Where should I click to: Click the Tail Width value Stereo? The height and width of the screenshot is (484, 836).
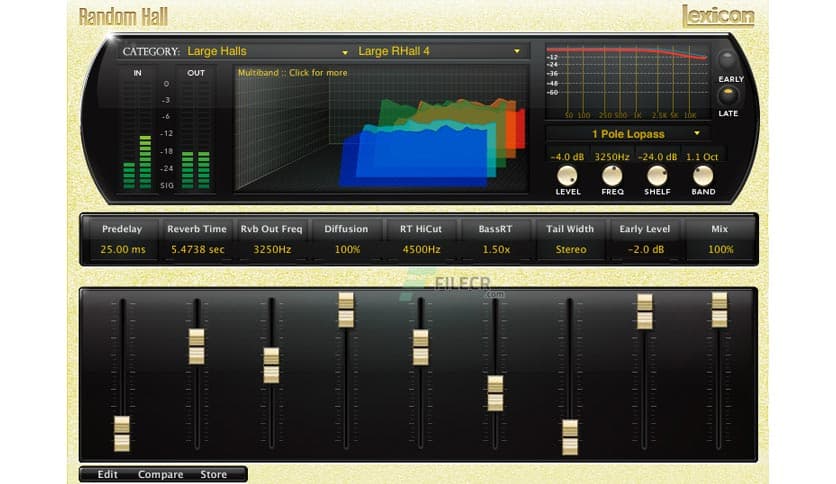(x=570, y=249)
